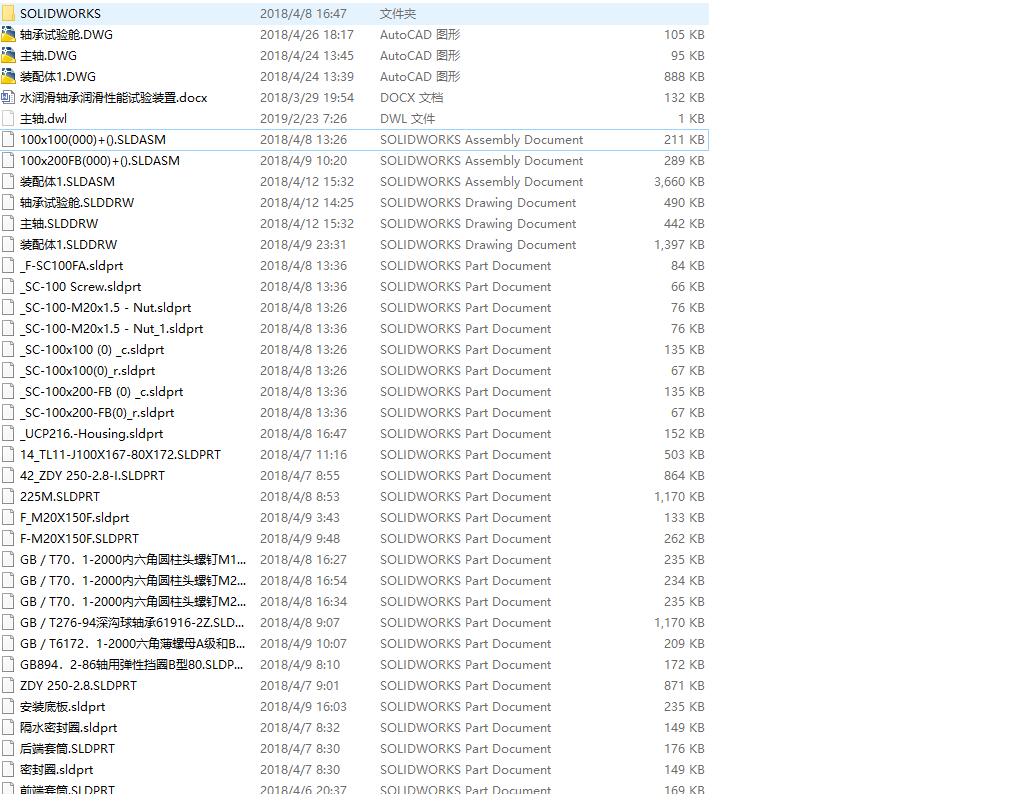
Task: Click the file icon of 100x100(000)+().SLDASM
Action: coord(8,139)
